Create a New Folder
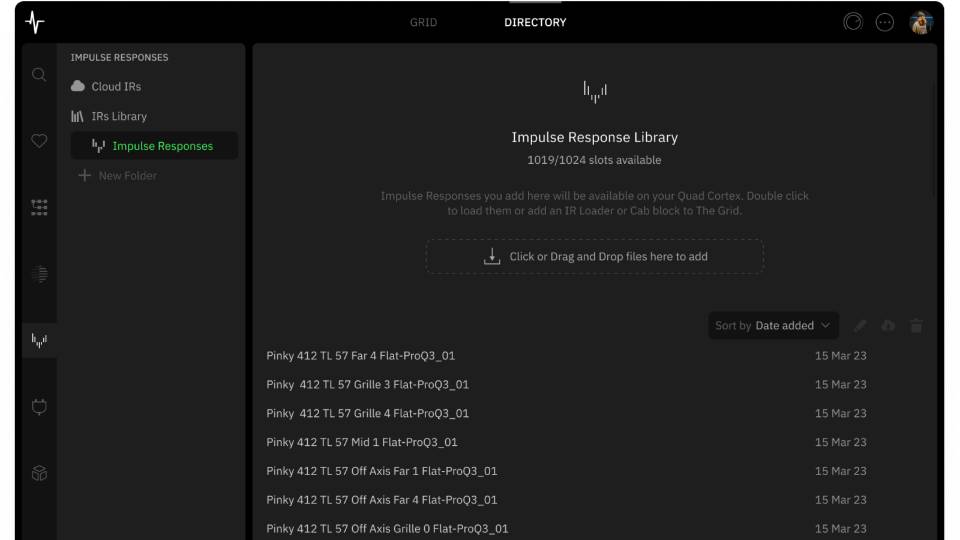 (127, 176)
